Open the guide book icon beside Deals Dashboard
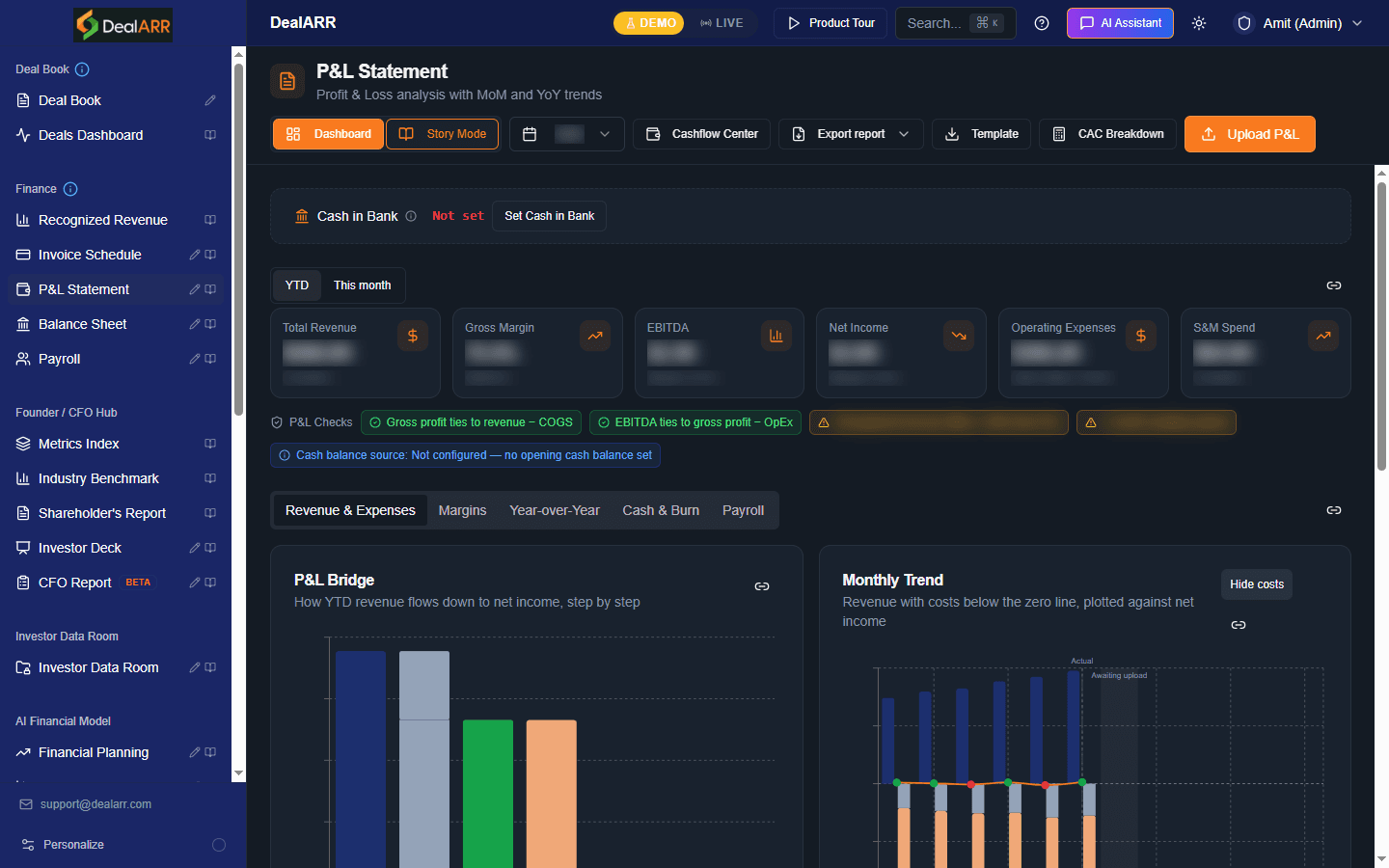 (x=210, y=135)
